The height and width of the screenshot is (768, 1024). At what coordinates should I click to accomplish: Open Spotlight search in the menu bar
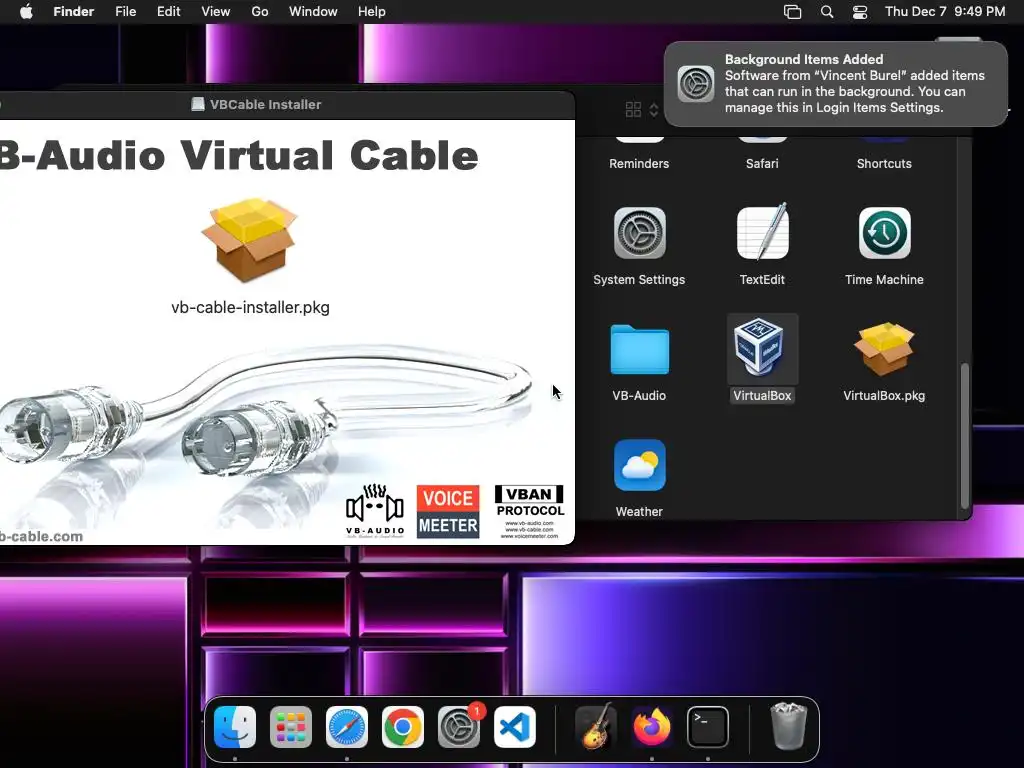(x=827, y=12)
